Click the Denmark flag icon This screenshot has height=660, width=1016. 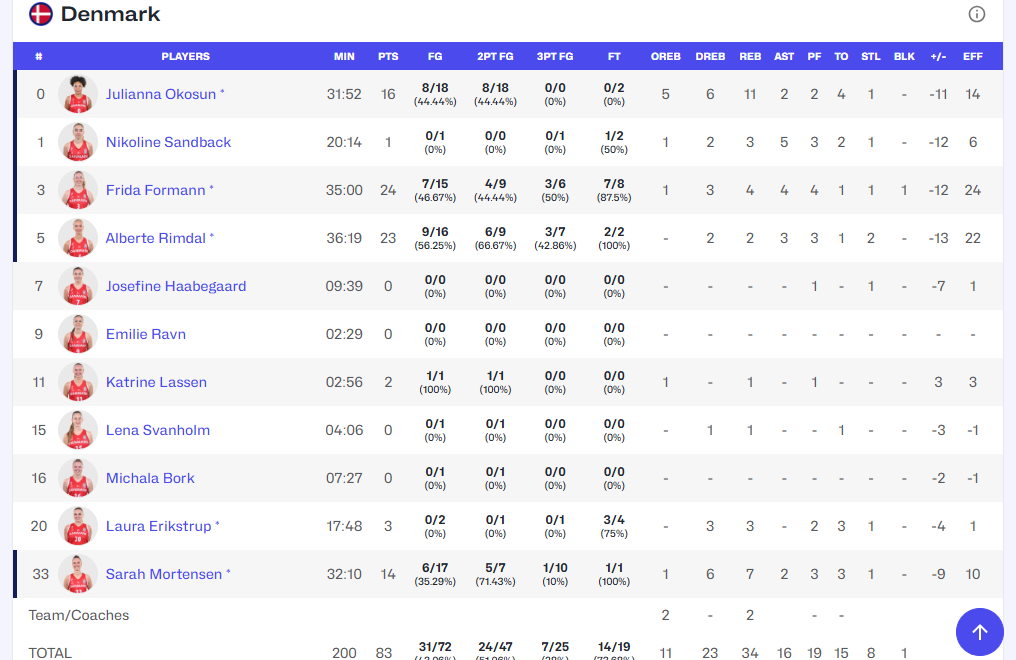coord(41,14)
